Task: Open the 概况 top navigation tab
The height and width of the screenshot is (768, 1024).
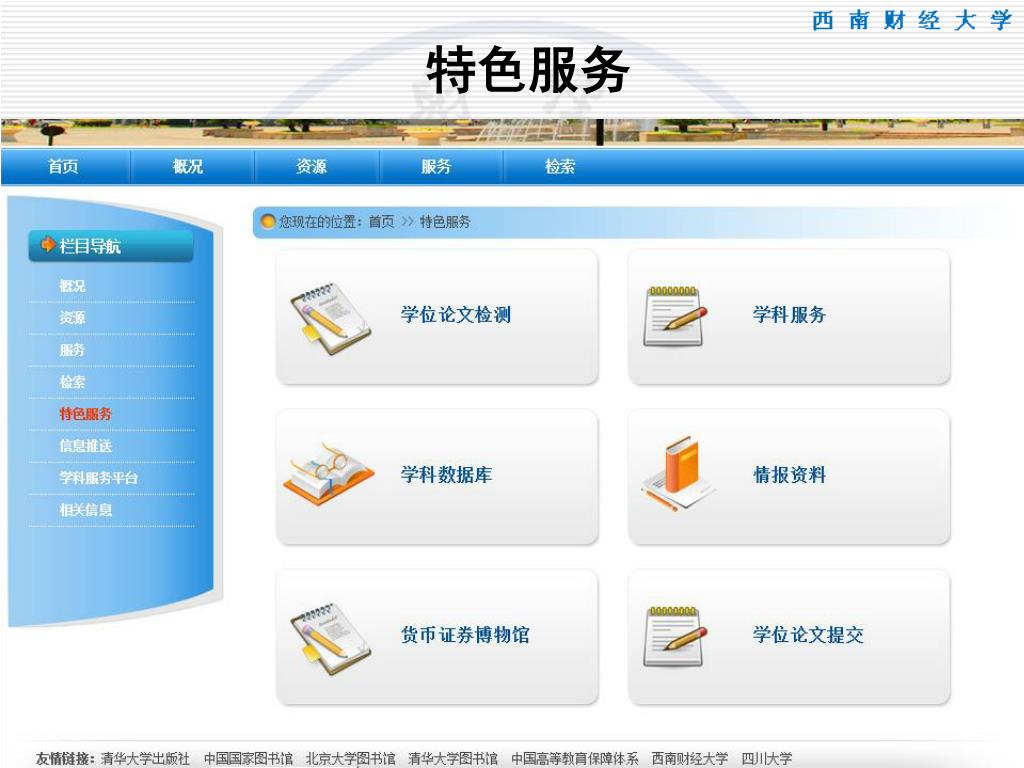Action: [187, 167]
